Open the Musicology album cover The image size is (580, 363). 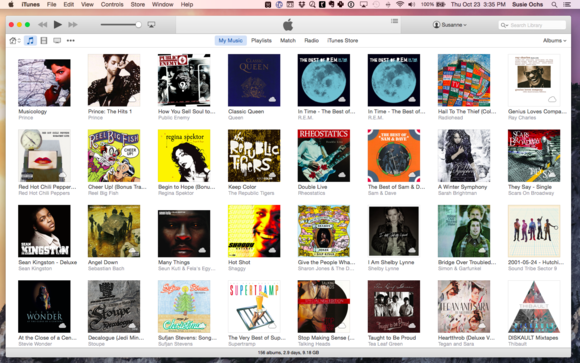44,83
